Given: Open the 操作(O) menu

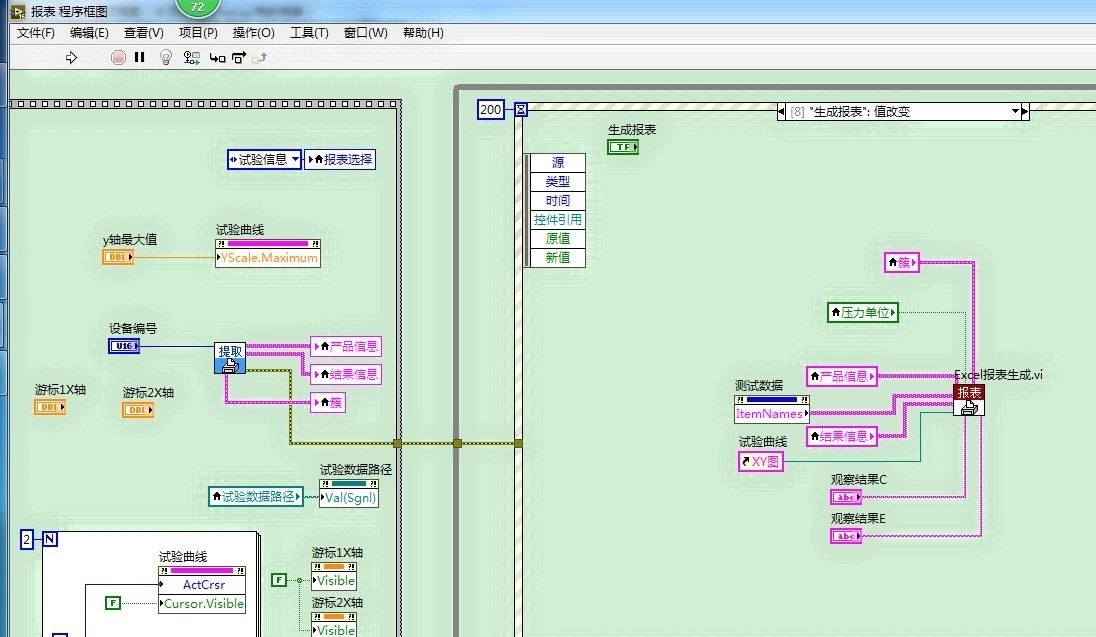Looking at the screenshot, I should coord(253,33).
